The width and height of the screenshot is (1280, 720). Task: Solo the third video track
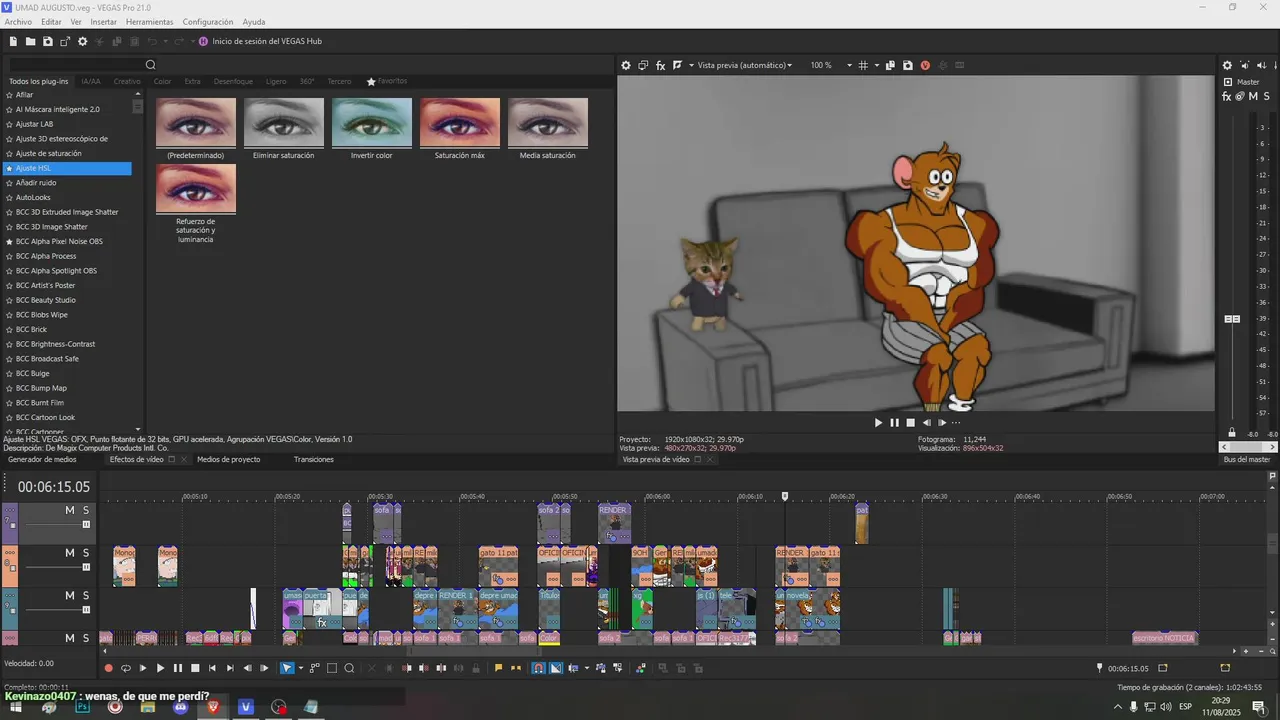click(86, 595)
